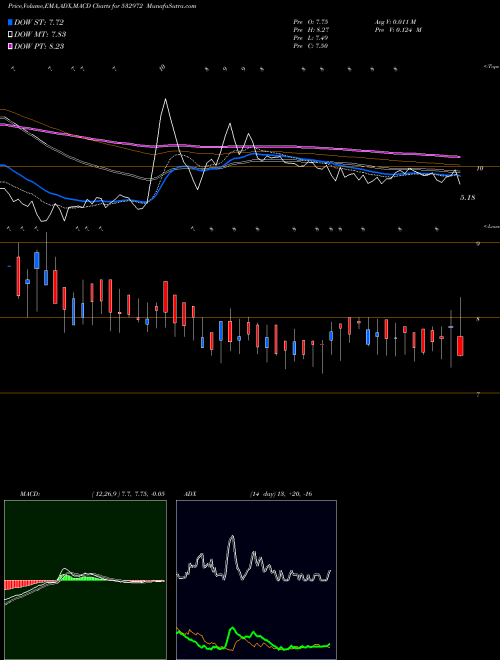The height and width of the screenshot is (660, 500).
Task: Click the 'Pre L: 7.49' low value
Action: click(311, 37)
